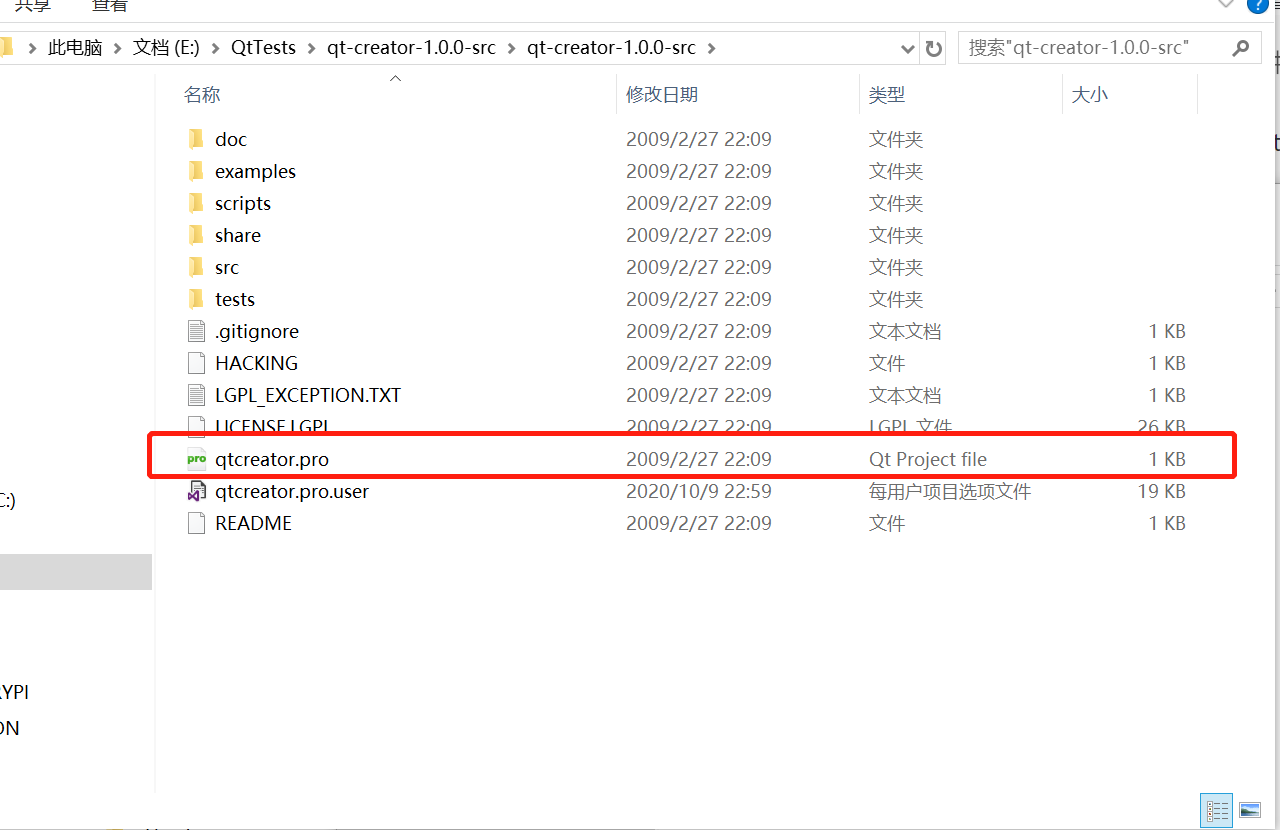Expand the ribbon with the chevron
The width and height of the screenshot is (1280, 830).
tap(1226, 4)
